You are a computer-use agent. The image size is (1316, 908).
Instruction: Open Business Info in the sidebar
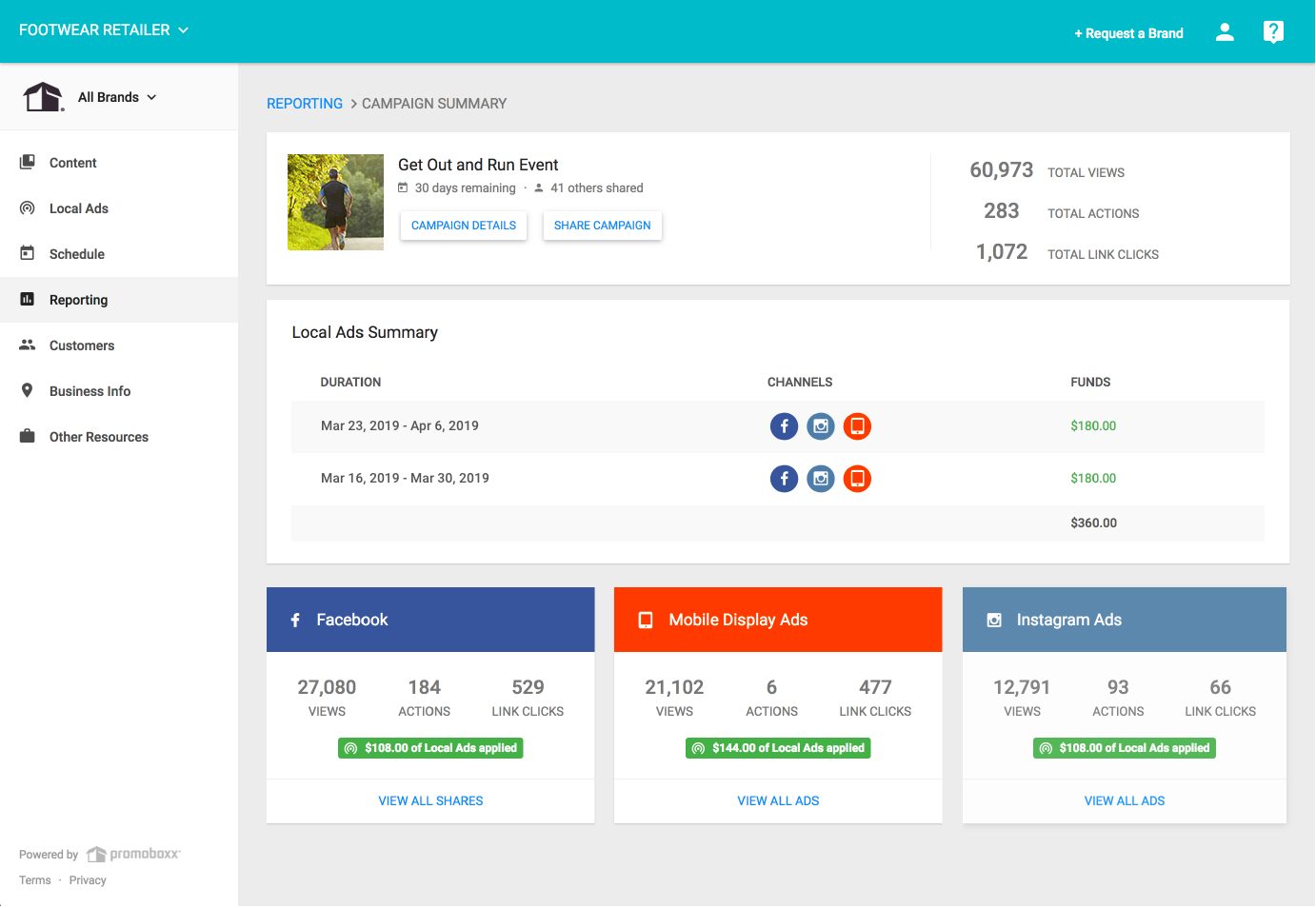pos(119,391)
